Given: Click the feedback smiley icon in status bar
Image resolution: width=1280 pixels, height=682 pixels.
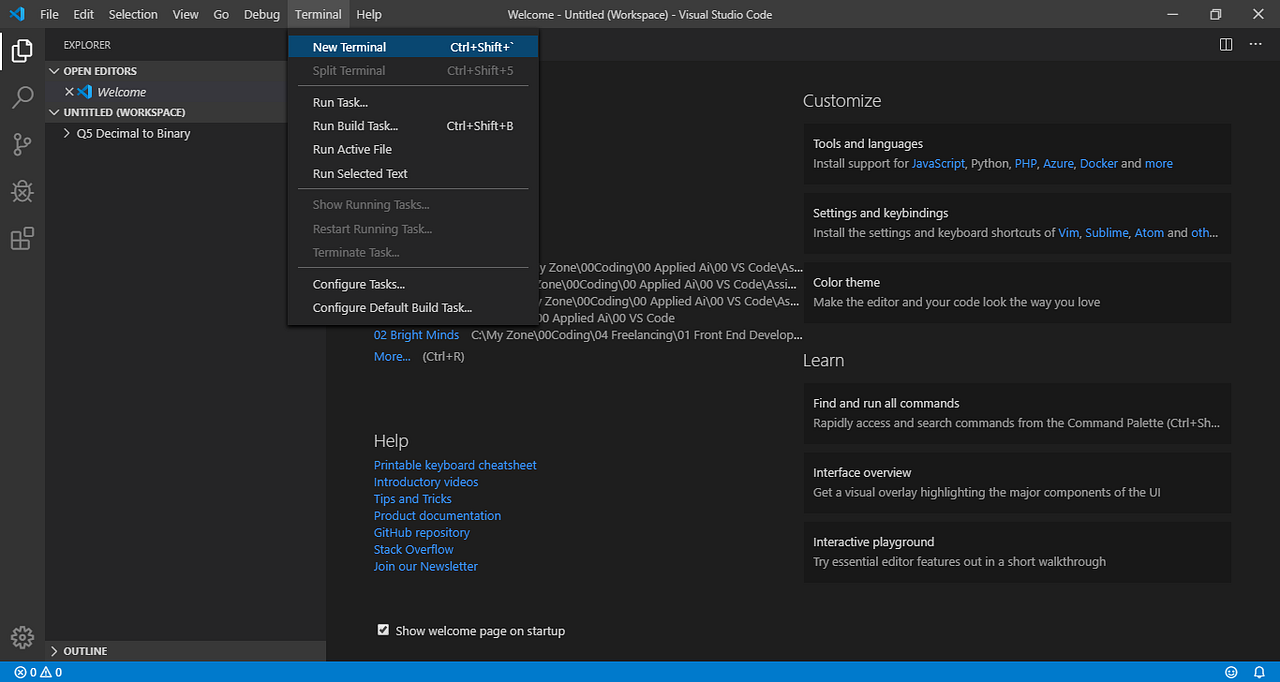Looking at the screenshot, I should point(1231,672).
